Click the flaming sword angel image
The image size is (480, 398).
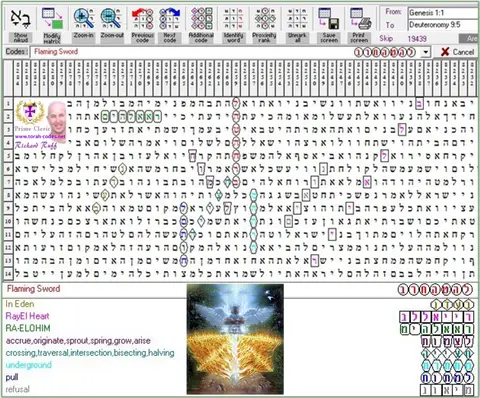(235, 339)
